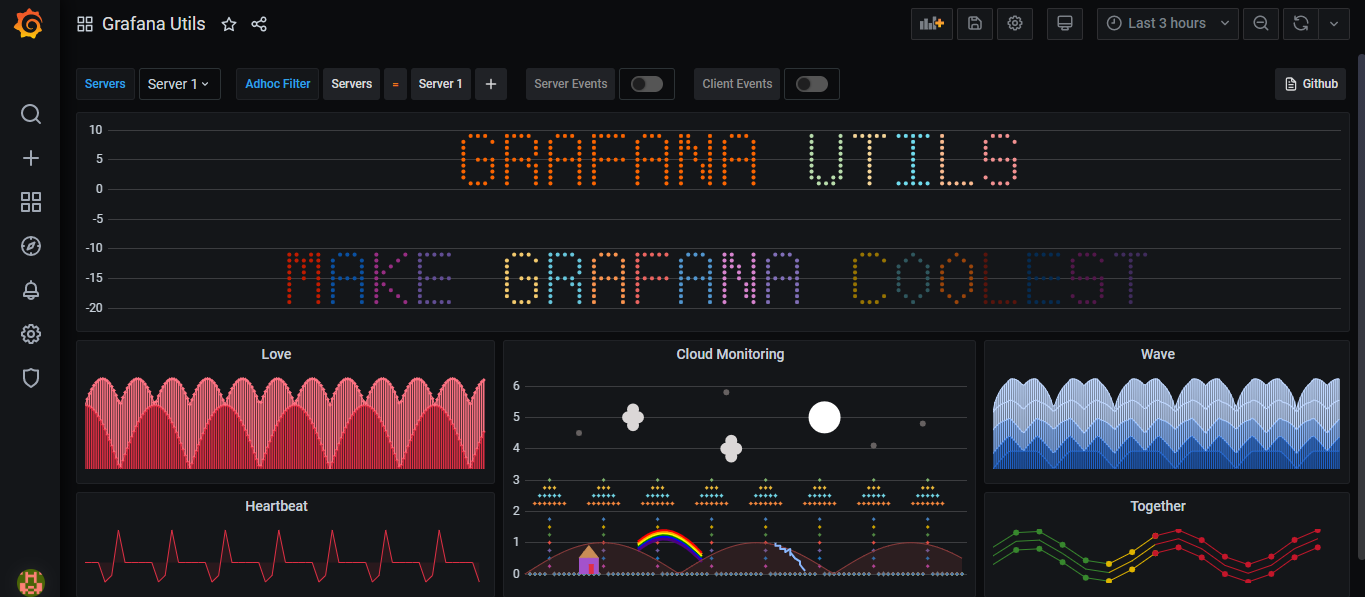Change the adhoc filter value Server 1

click(441, 84)
